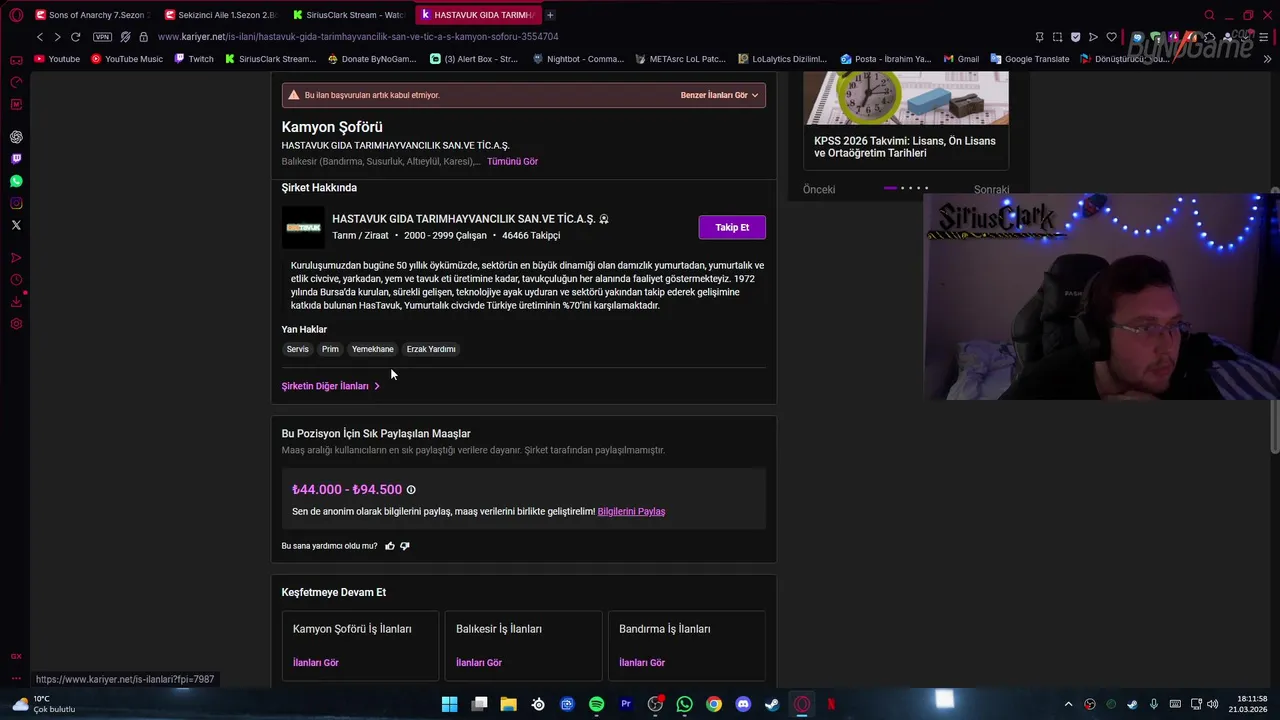
Task: Open Instagram from the Opera sidebar
Action: [x=16, y=203]
